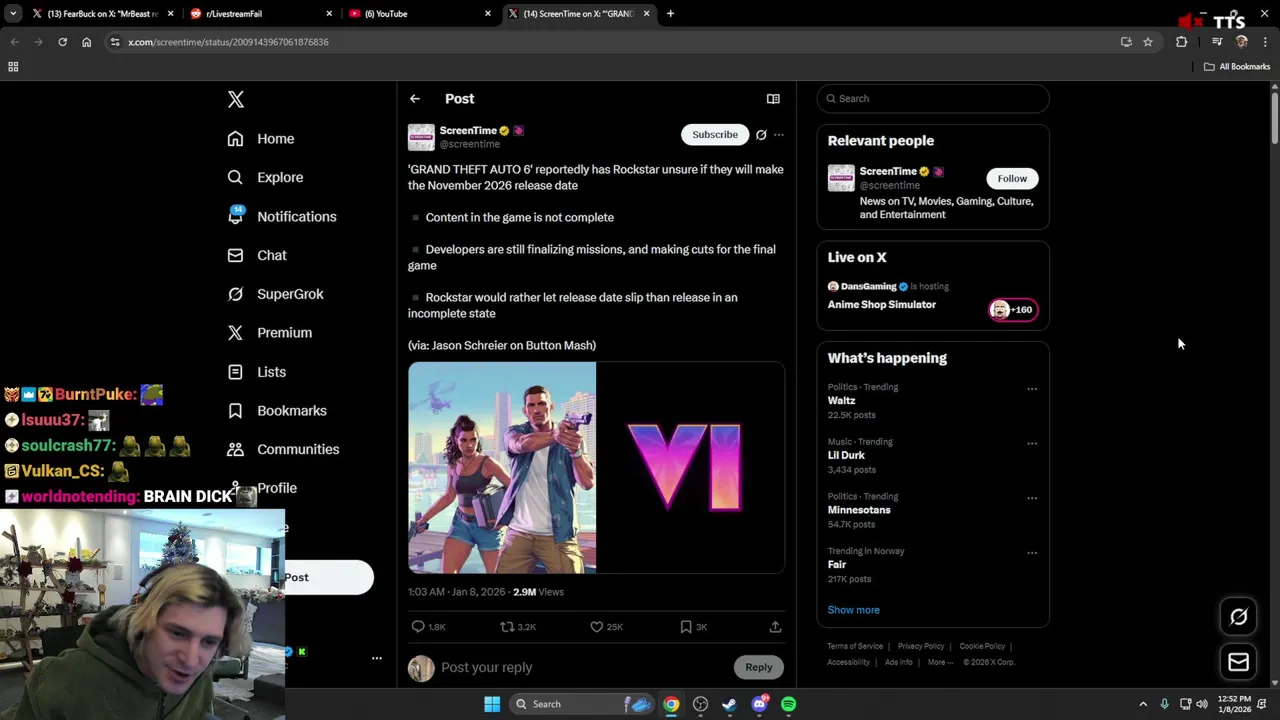Image resolution: width=1280 pixels, height=720 pixels.
Task: Open Communities in the sidebar
Action: click(x=283, y=449)
